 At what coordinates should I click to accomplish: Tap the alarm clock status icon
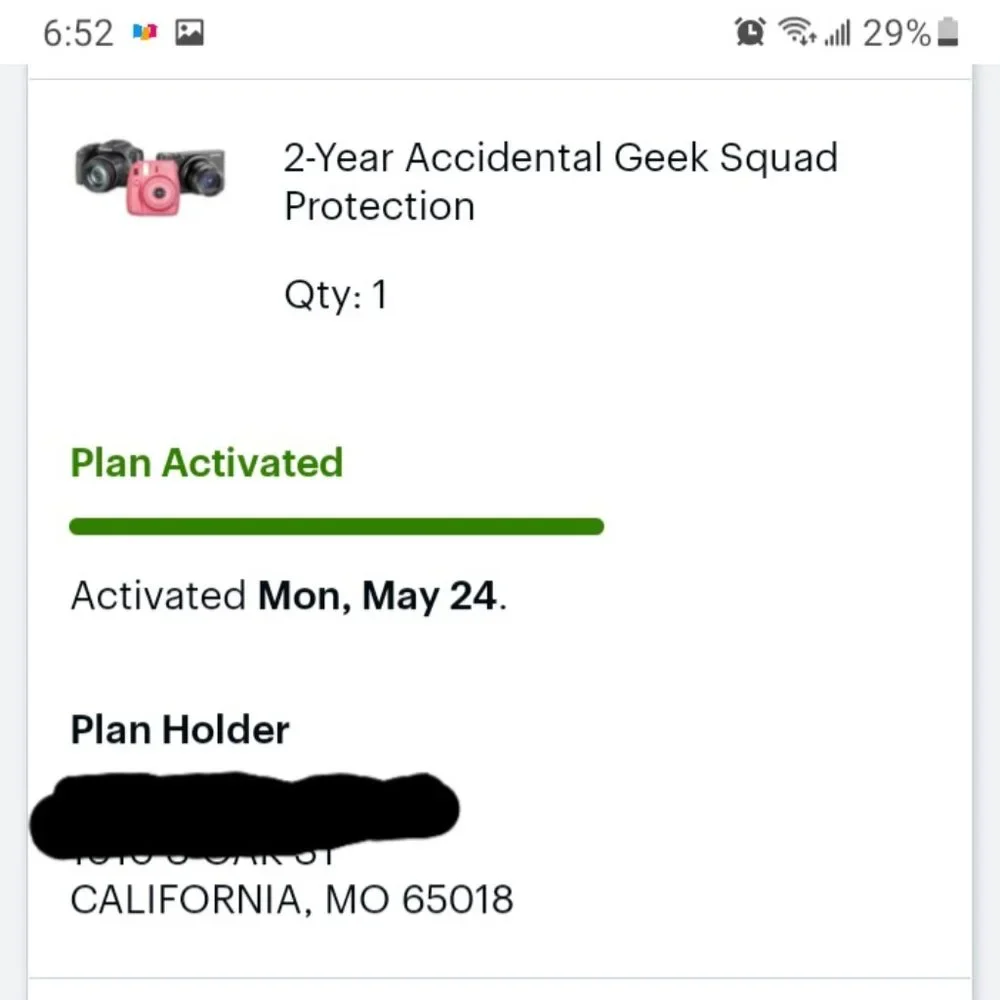tap(750, 31)
